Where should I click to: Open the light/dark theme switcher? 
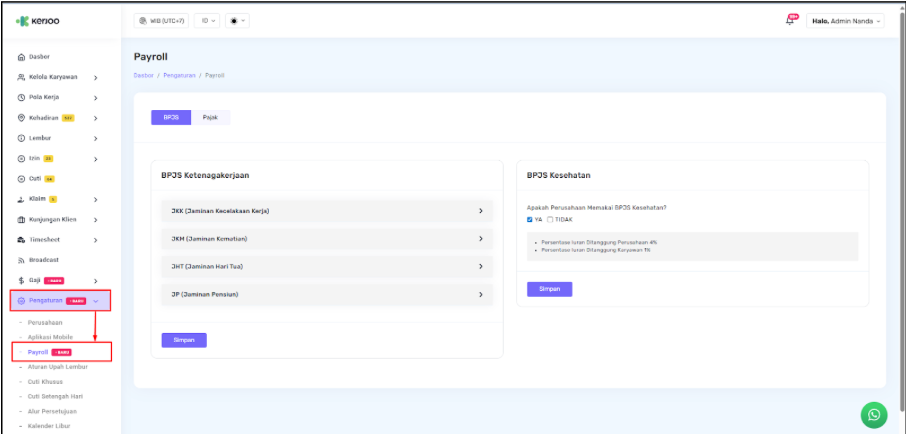[x=240, y=21]
